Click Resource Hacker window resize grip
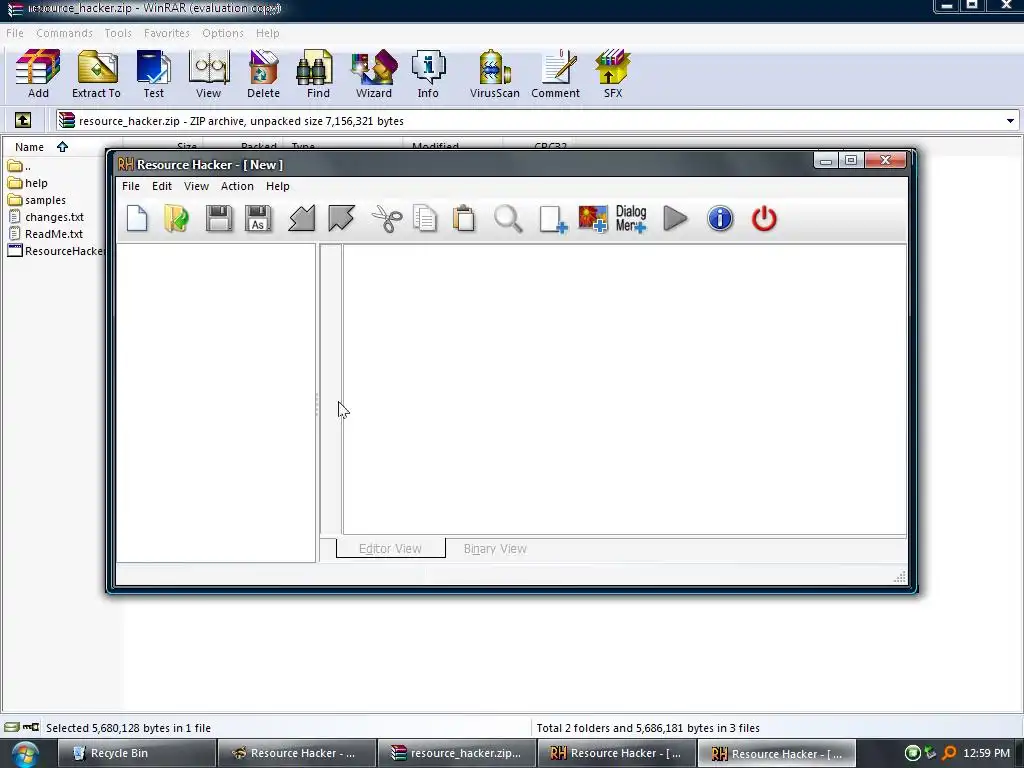The height and width of the screenshot is (768, 1024). coord(899,576)
